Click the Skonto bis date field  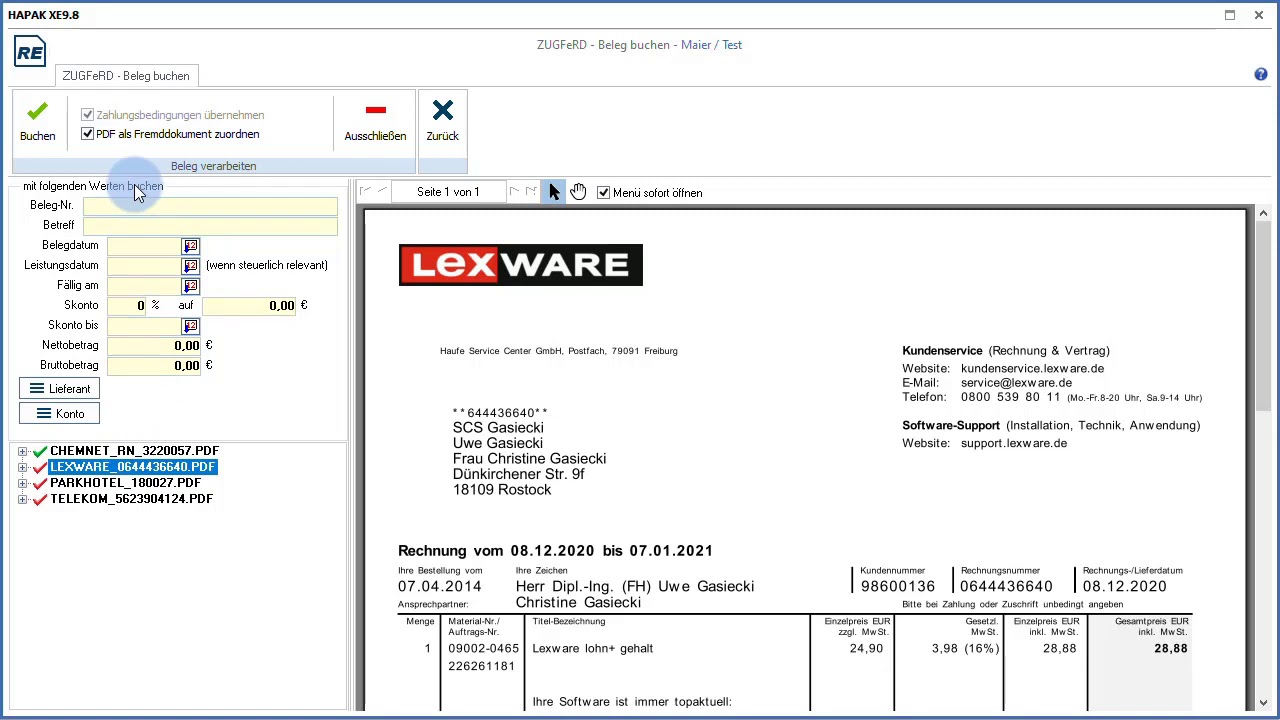pyautogui.click(x=144, y=326)
